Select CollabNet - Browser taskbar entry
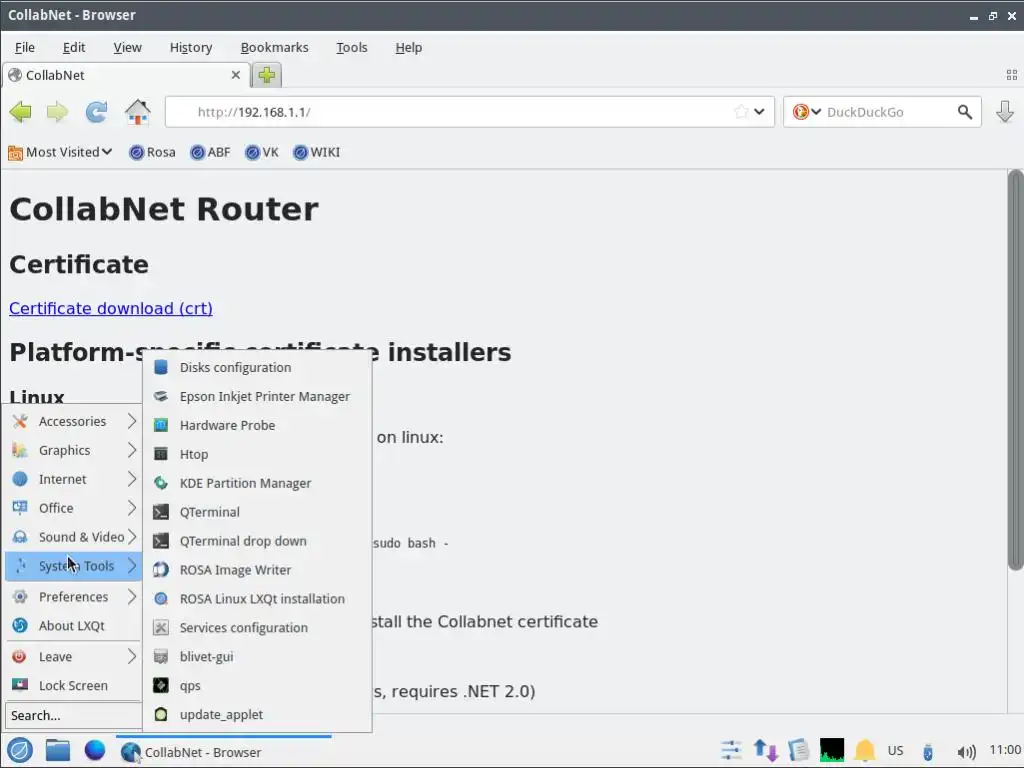Image resolution: width=1024 pixels, height=768 pixels. [223, 752]
